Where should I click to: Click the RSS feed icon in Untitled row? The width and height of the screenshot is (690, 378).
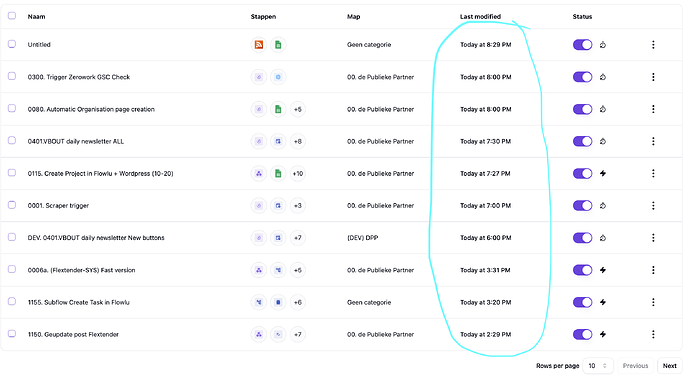[259, 44]
